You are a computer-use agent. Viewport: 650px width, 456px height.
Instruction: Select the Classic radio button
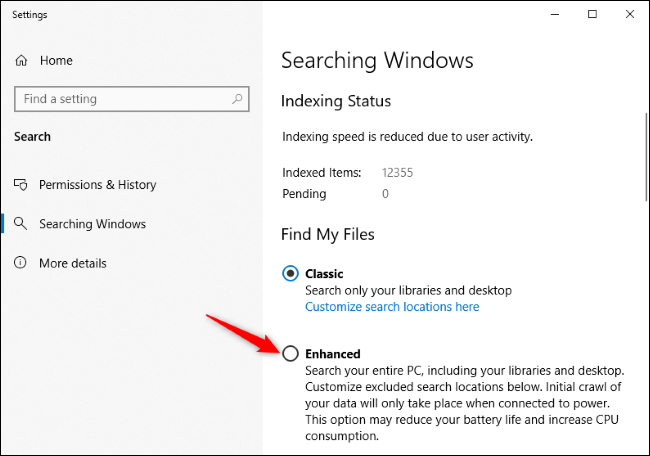click(290, 273)
